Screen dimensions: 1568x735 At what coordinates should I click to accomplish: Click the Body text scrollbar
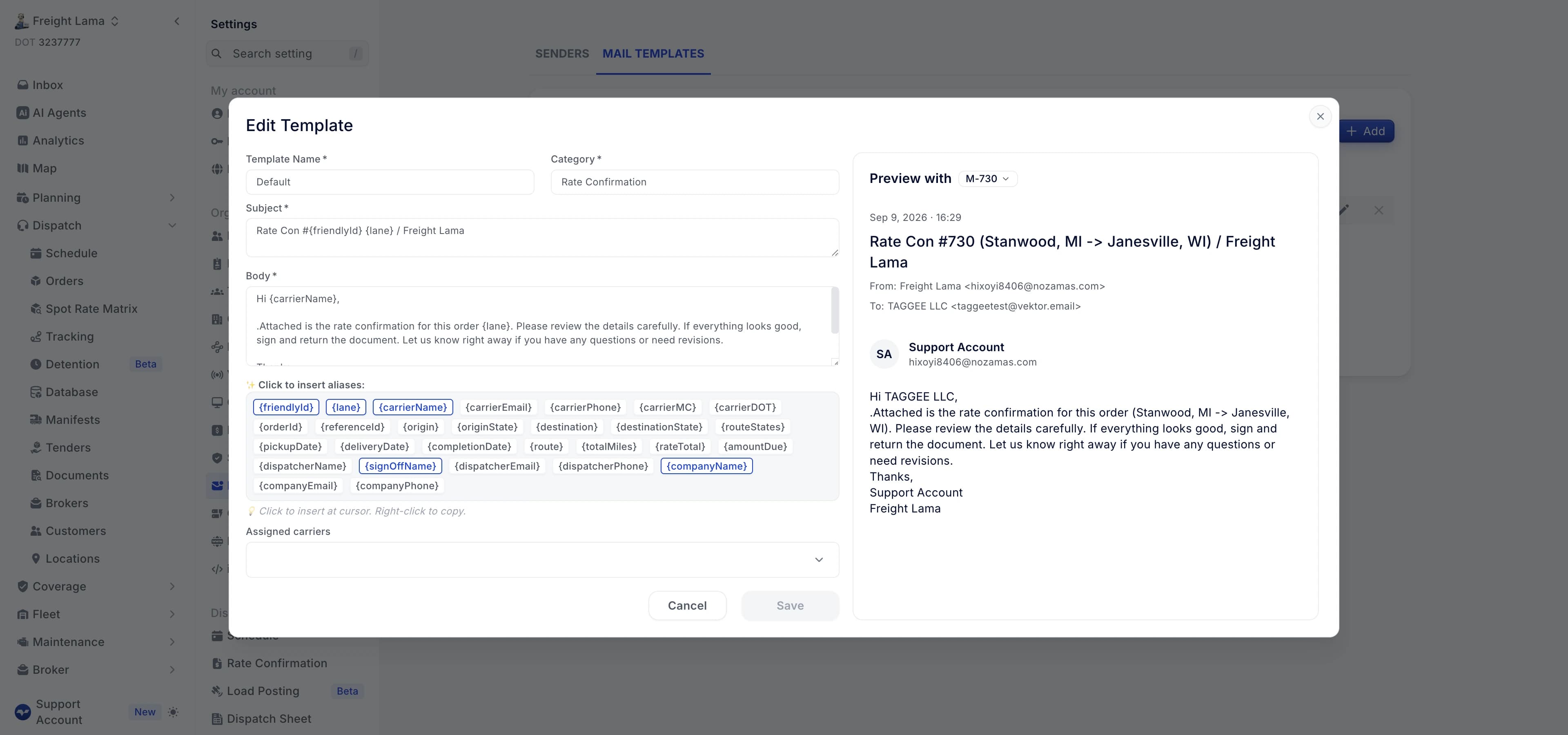click(835, 311)
